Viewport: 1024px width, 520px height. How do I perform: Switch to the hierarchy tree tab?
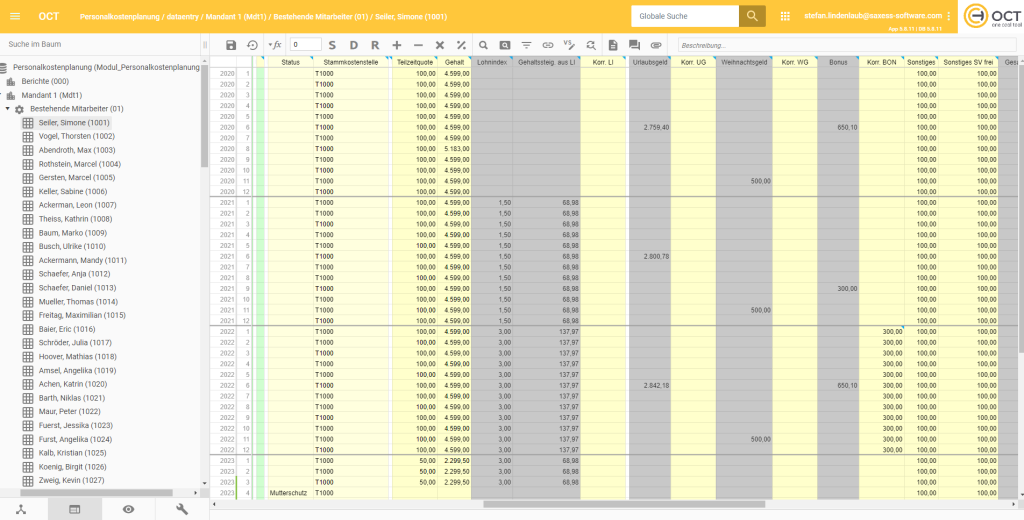coord(21,509)
